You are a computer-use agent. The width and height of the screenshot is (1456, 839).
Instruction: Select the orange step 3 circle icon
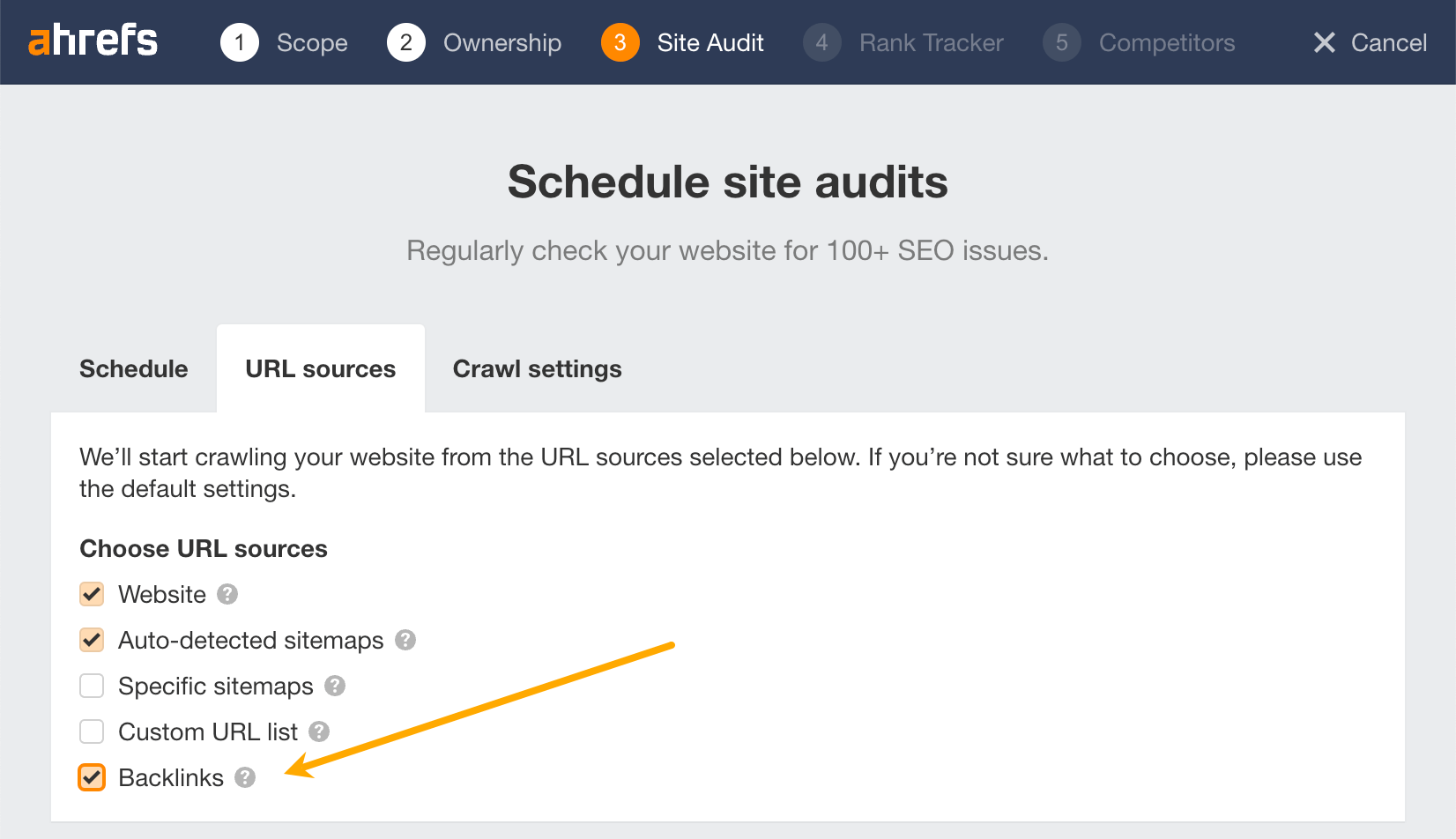point(620,41)
